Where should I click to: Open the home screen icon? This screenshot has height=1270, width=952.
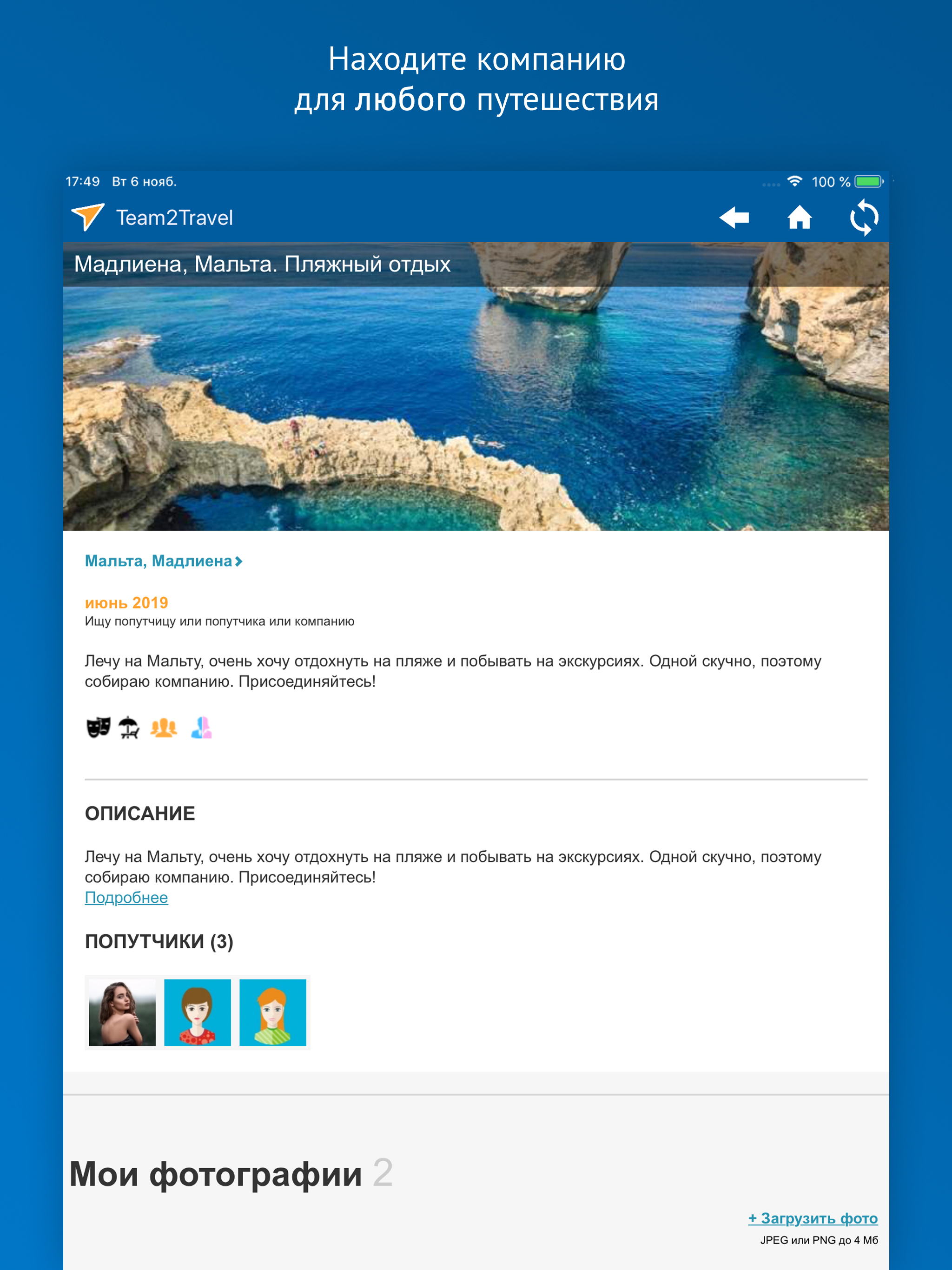pos(799,218)
